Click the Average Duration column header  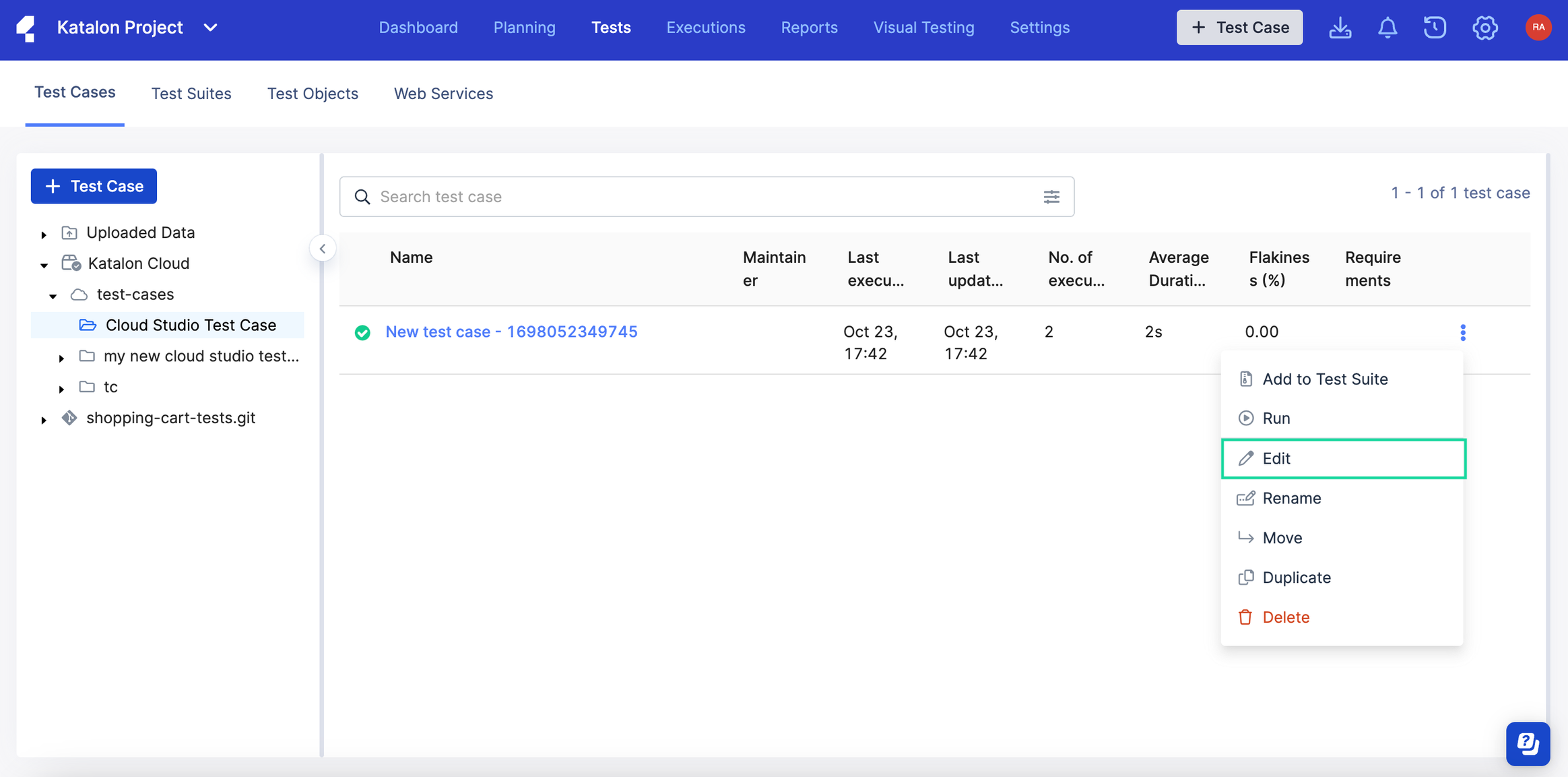1178,269
